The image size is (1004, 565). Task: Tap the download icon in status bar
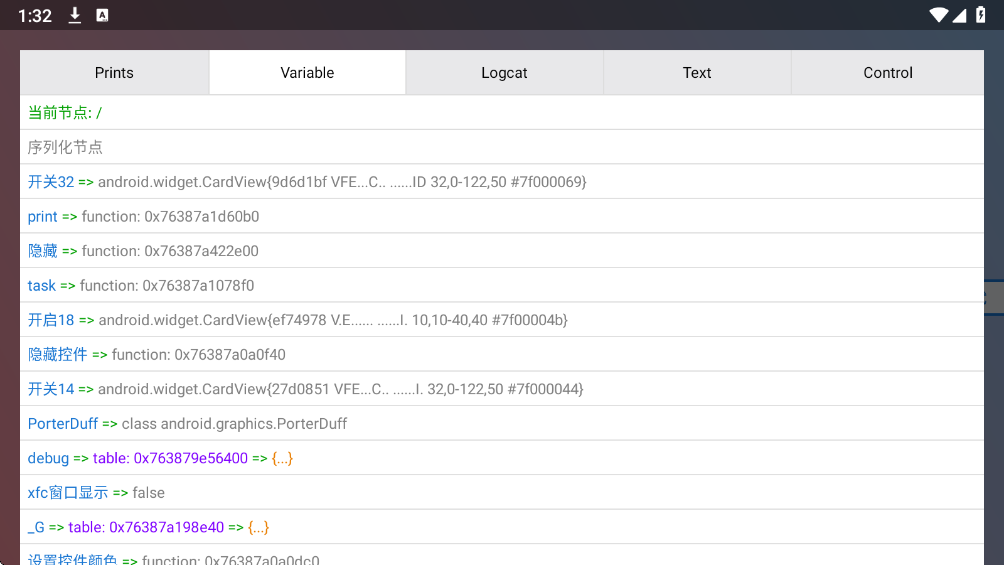pyautogui.click(x=75, y=15)
